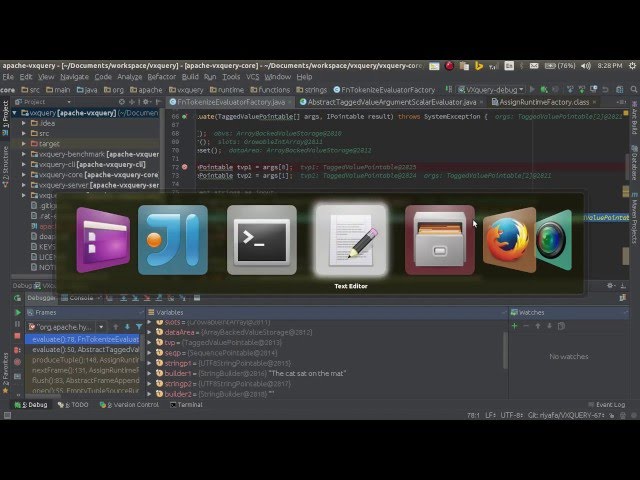The height and width of the screenshot is (480, 640).
Task: Open the Project view dropdown
Action: (x=43, y=102)
